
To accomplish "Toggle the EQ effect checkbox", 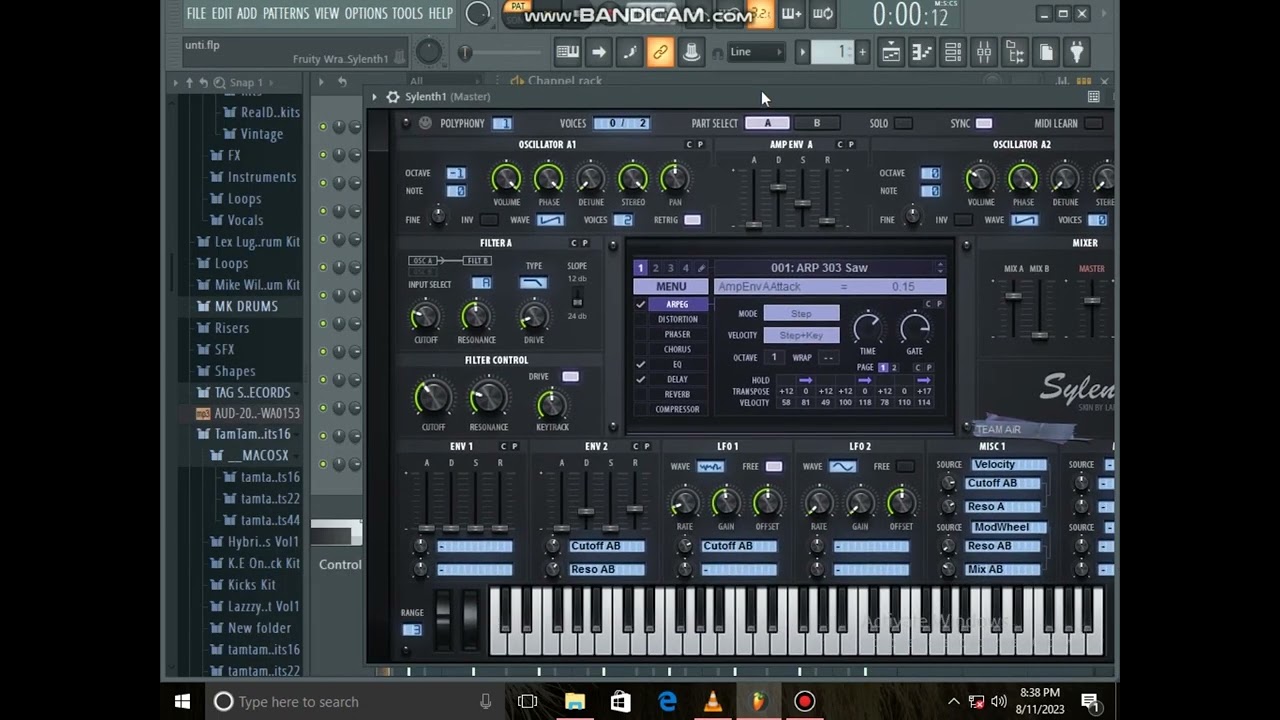I will (x=640, y=364).
